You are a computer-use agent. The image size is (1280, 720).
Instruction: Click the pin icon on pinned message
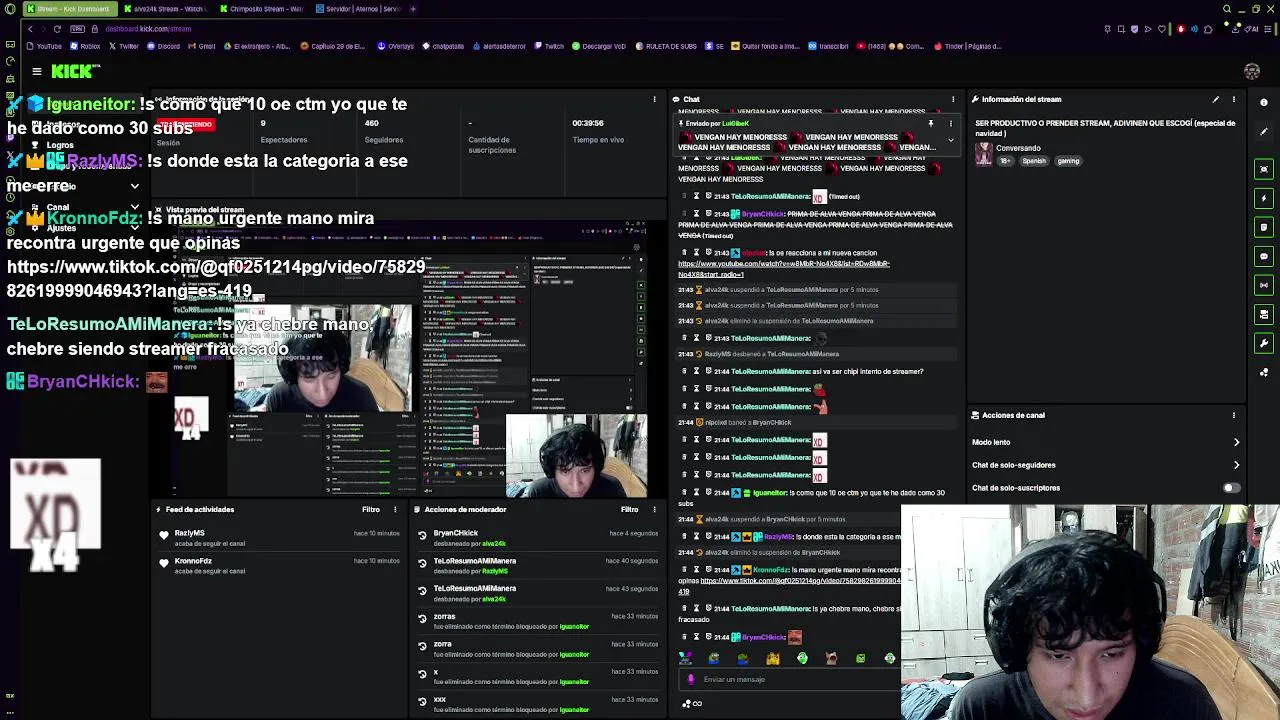point(930,123)
